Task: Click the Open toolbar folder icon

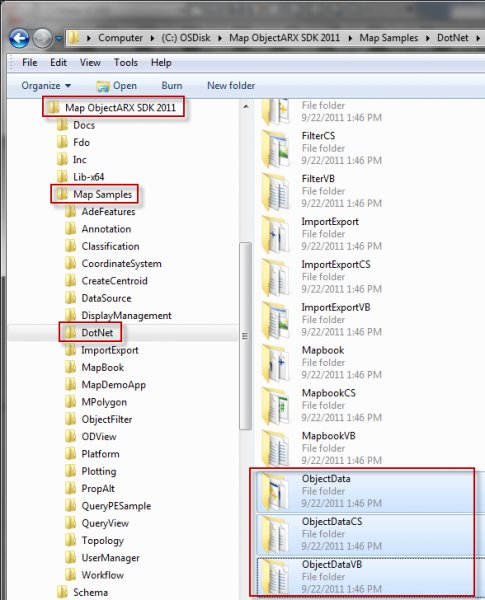Action: click(103, 86)
